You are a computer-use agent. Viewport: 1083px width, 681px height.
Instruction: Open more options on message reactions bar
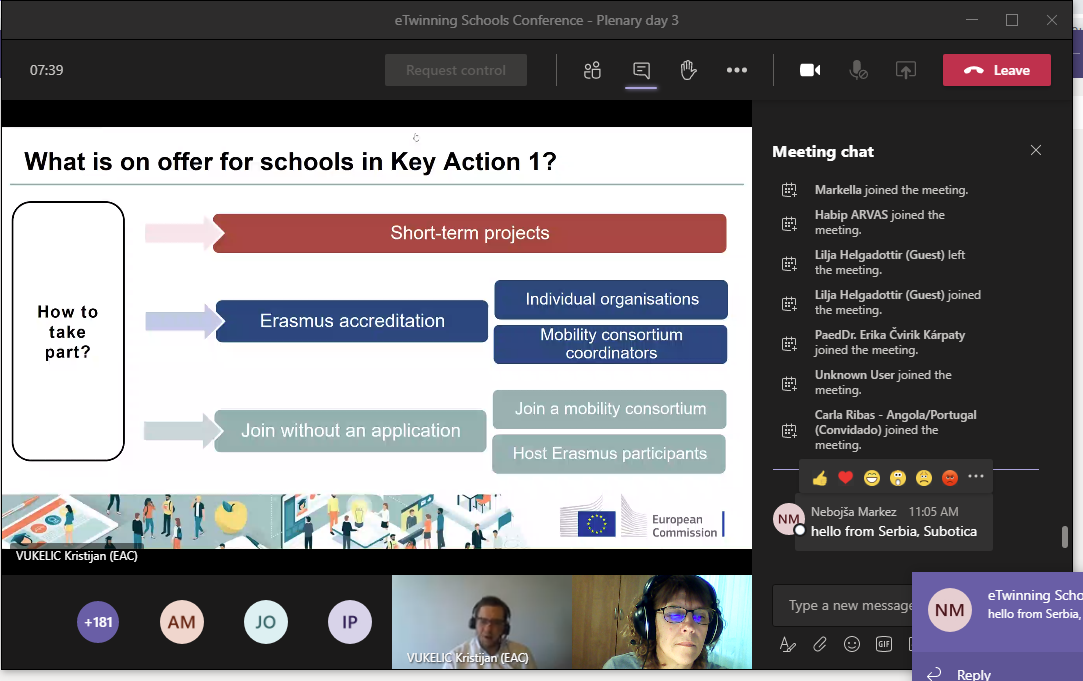(976, 477)
